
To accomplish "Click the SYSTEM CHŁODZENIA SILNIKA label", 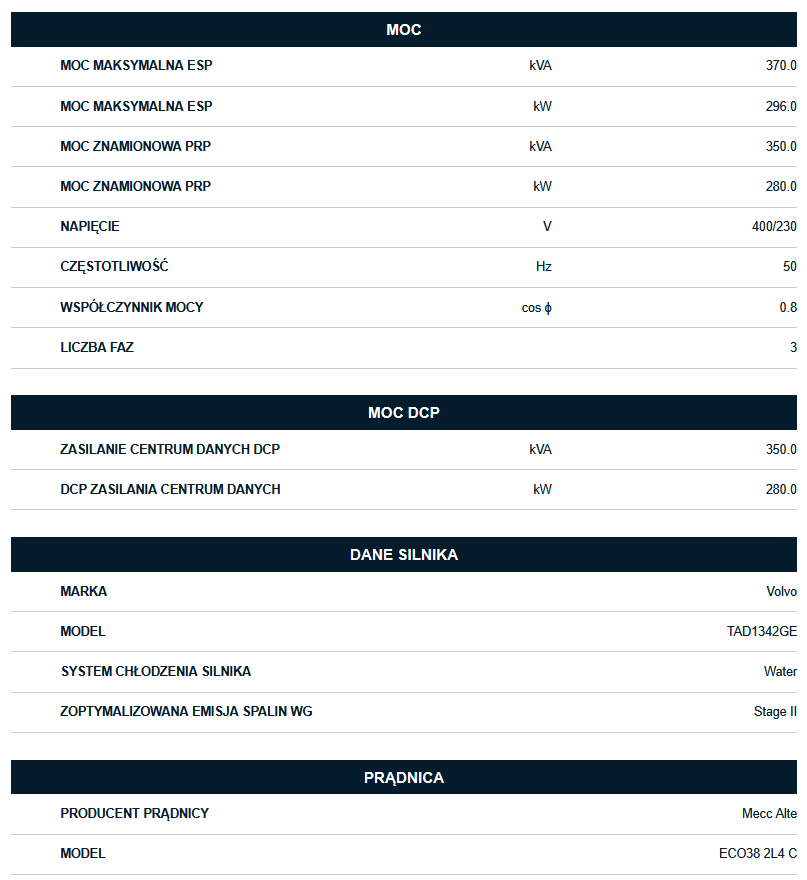I will pyautogui.click(x=156, y=672).
